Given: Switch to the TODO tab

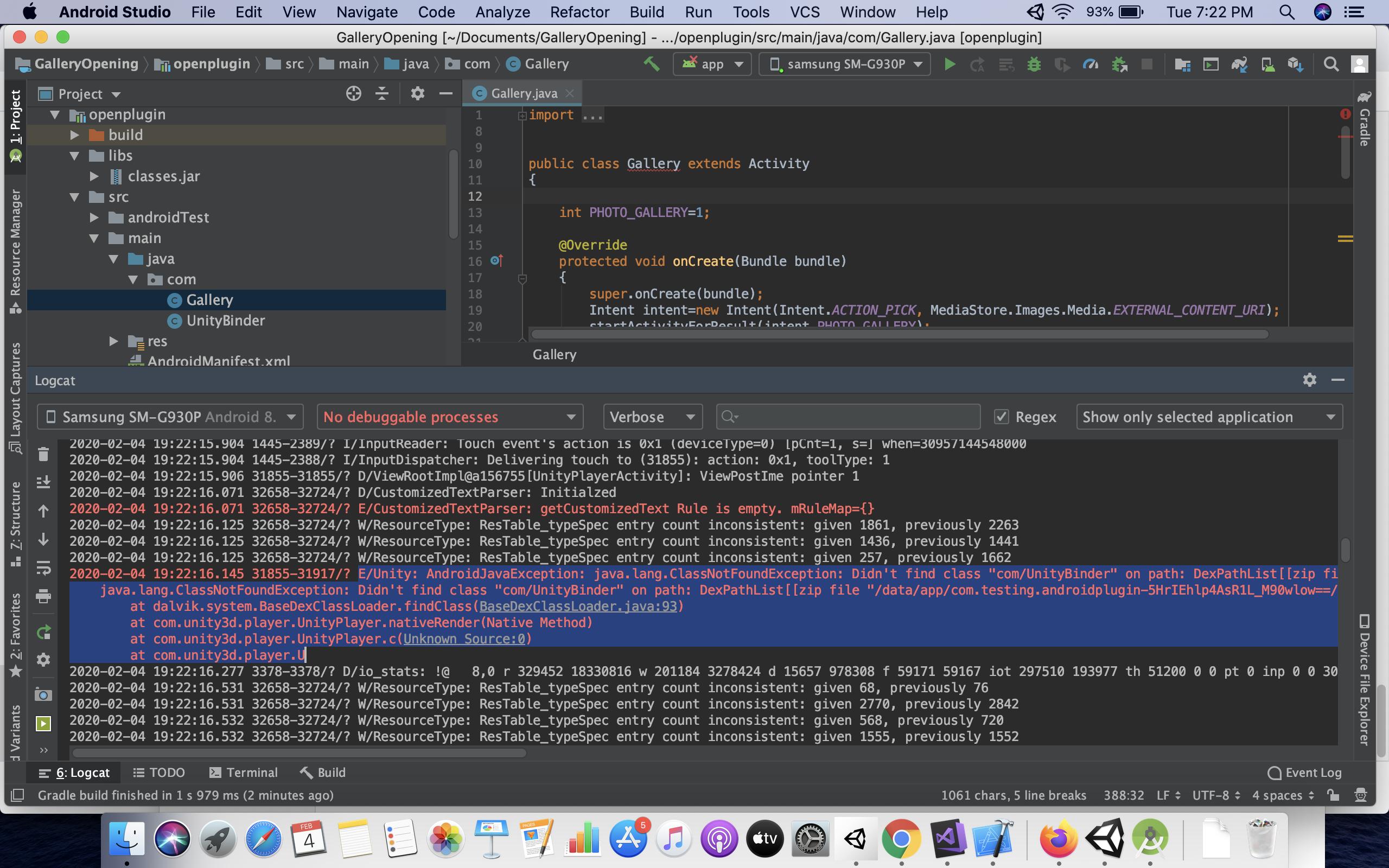Looking at the screenshot, I should (x=159, y=773).
